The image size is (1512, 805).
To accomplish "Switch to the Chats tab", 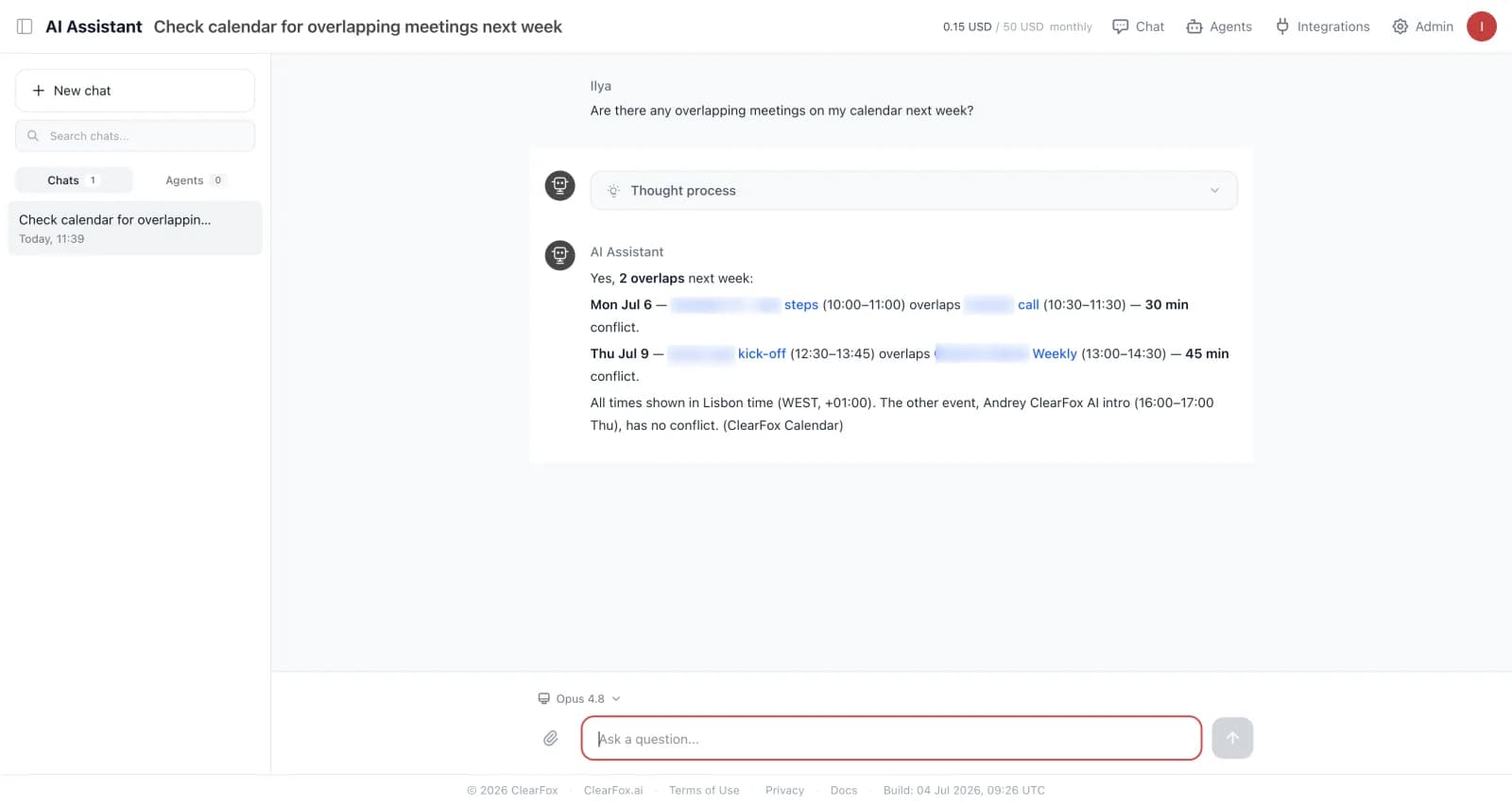I will point(74,180).
